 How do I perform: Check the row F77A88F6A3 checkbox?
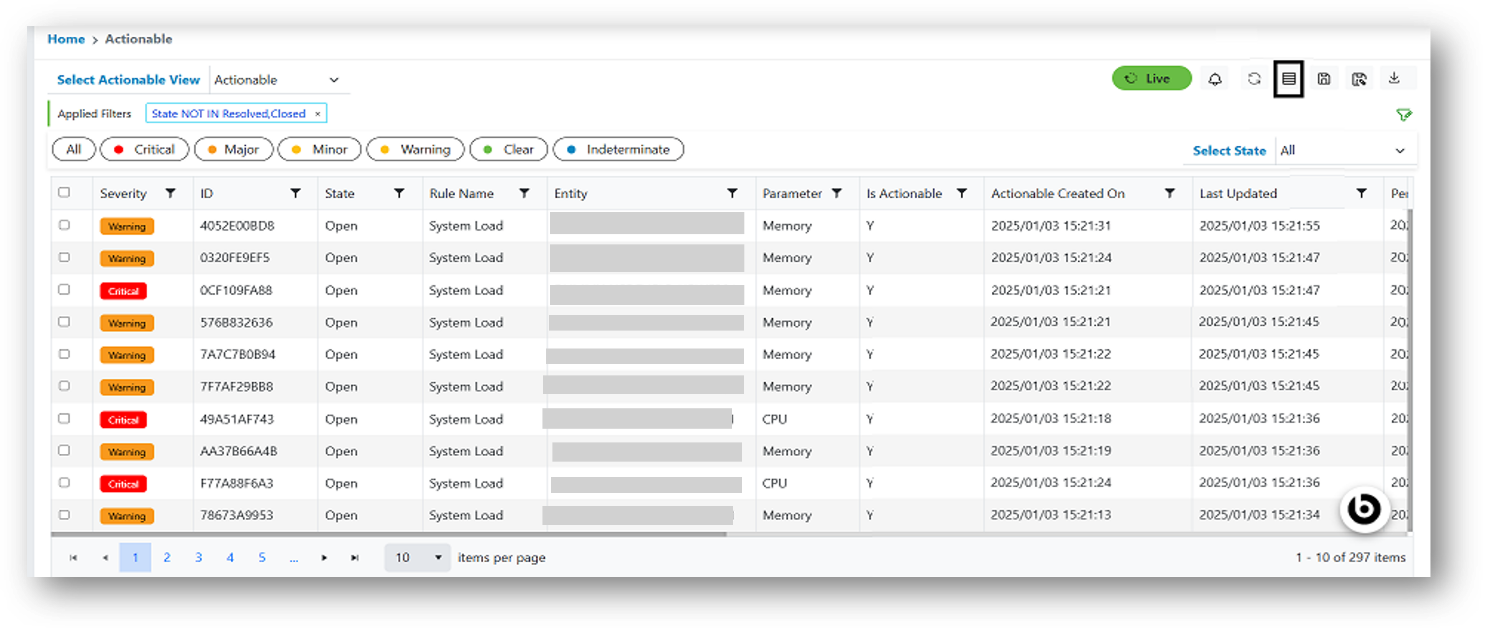64,482
